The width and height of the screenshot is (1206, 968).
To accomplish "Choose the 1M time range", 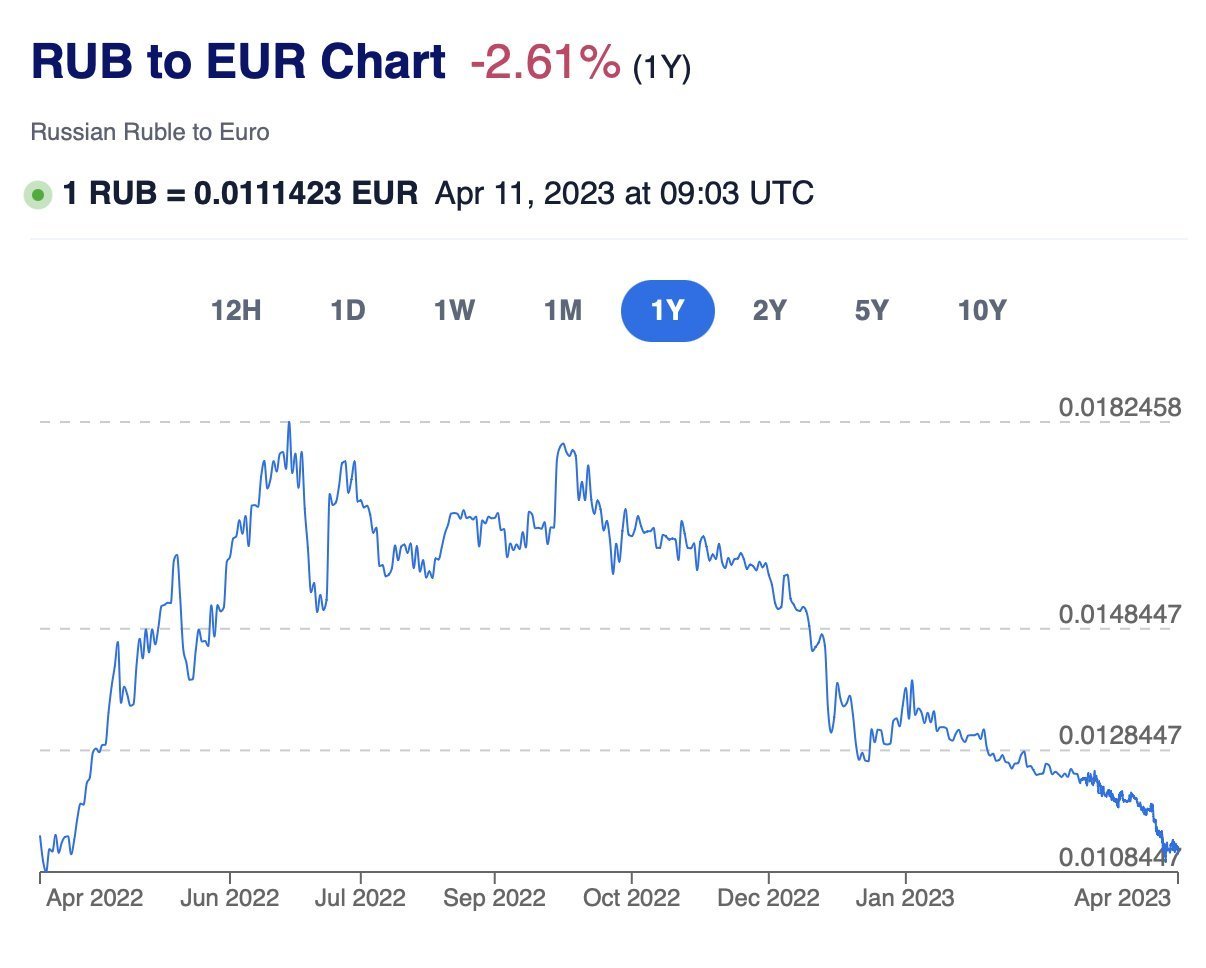I will [x=562, y=311].
